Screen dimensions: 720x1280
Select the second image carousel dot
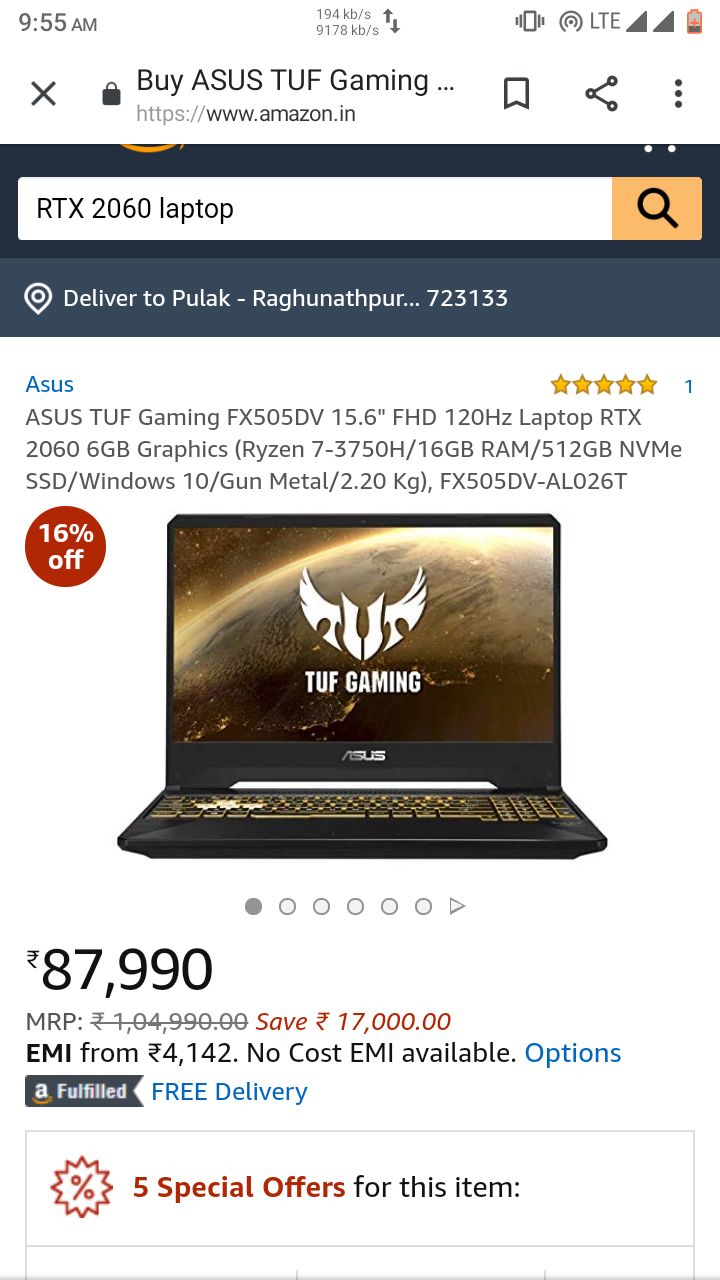(x=288, y=906)
